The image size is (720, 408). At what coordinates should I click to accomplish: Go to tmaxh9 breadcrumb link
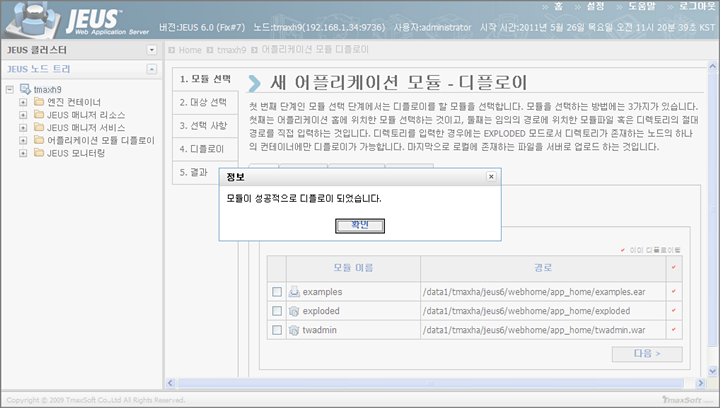click(231, 50)
